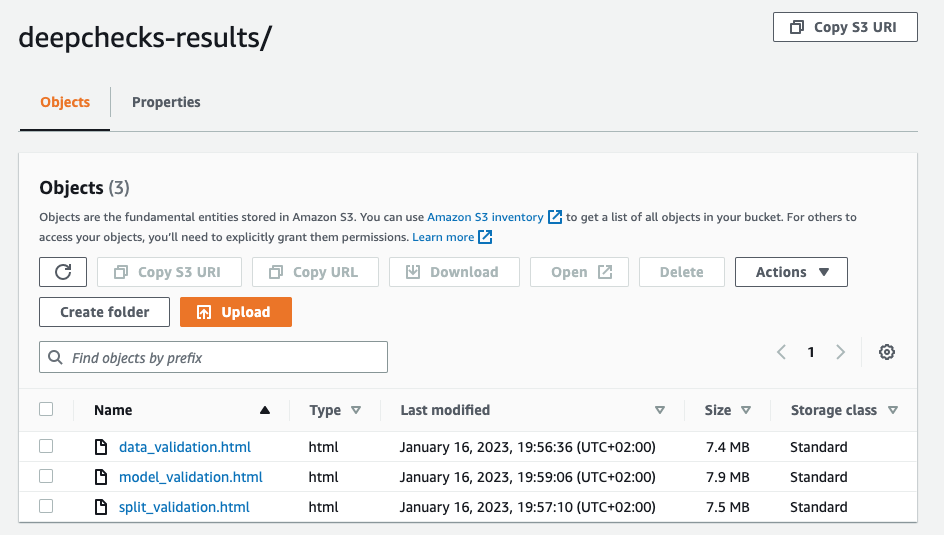Expand the Actions dropdown menu
Viewport: 944px width, 535px height.
791,272
